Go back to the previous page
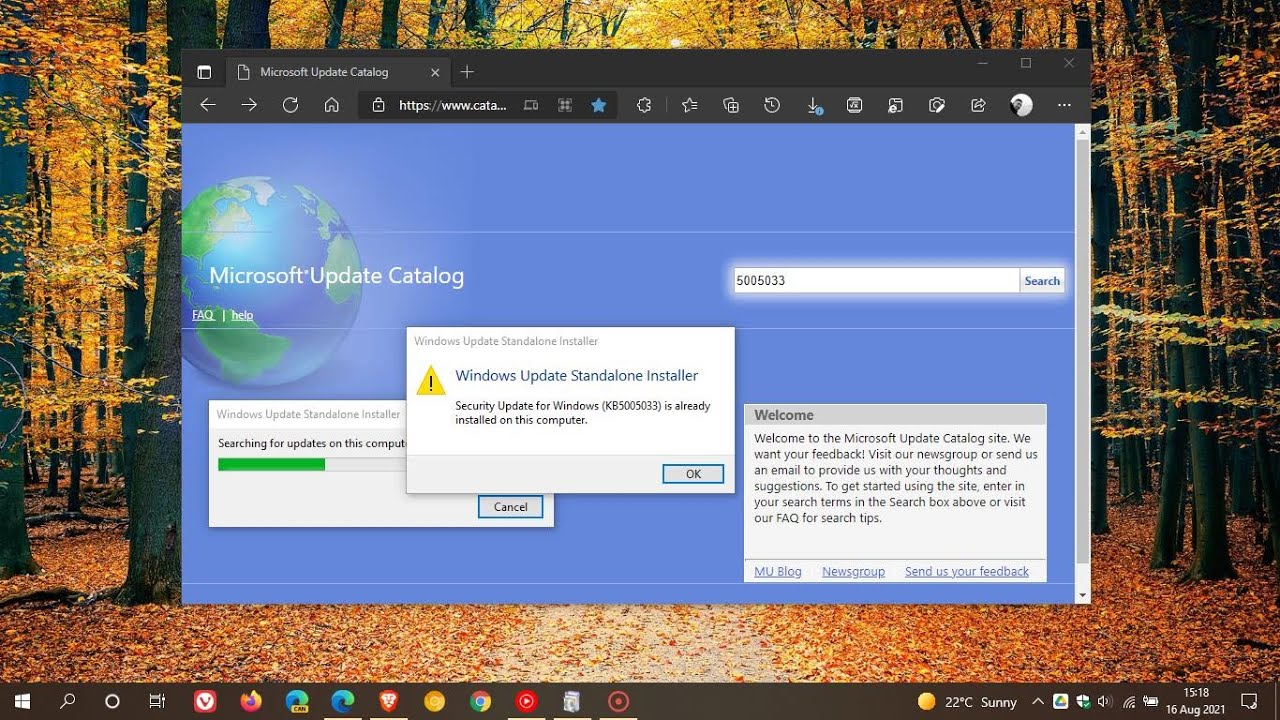The height and width of the screenshot is (720, 1280). 208,105
